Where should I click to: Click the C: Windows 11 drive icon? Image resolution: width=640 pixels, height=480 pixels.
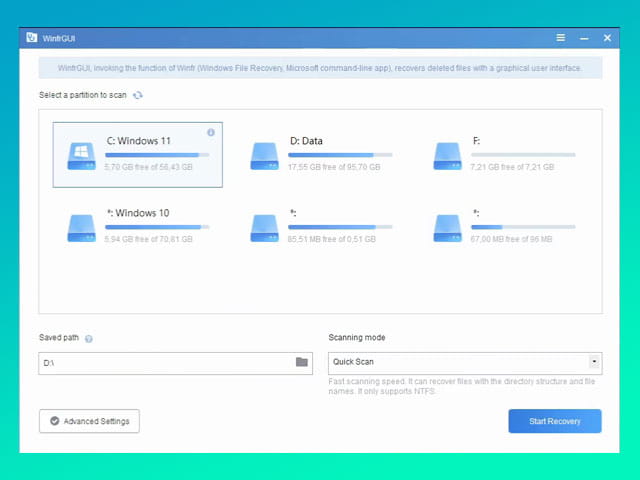pyautogui.click(x=81, y=156)
